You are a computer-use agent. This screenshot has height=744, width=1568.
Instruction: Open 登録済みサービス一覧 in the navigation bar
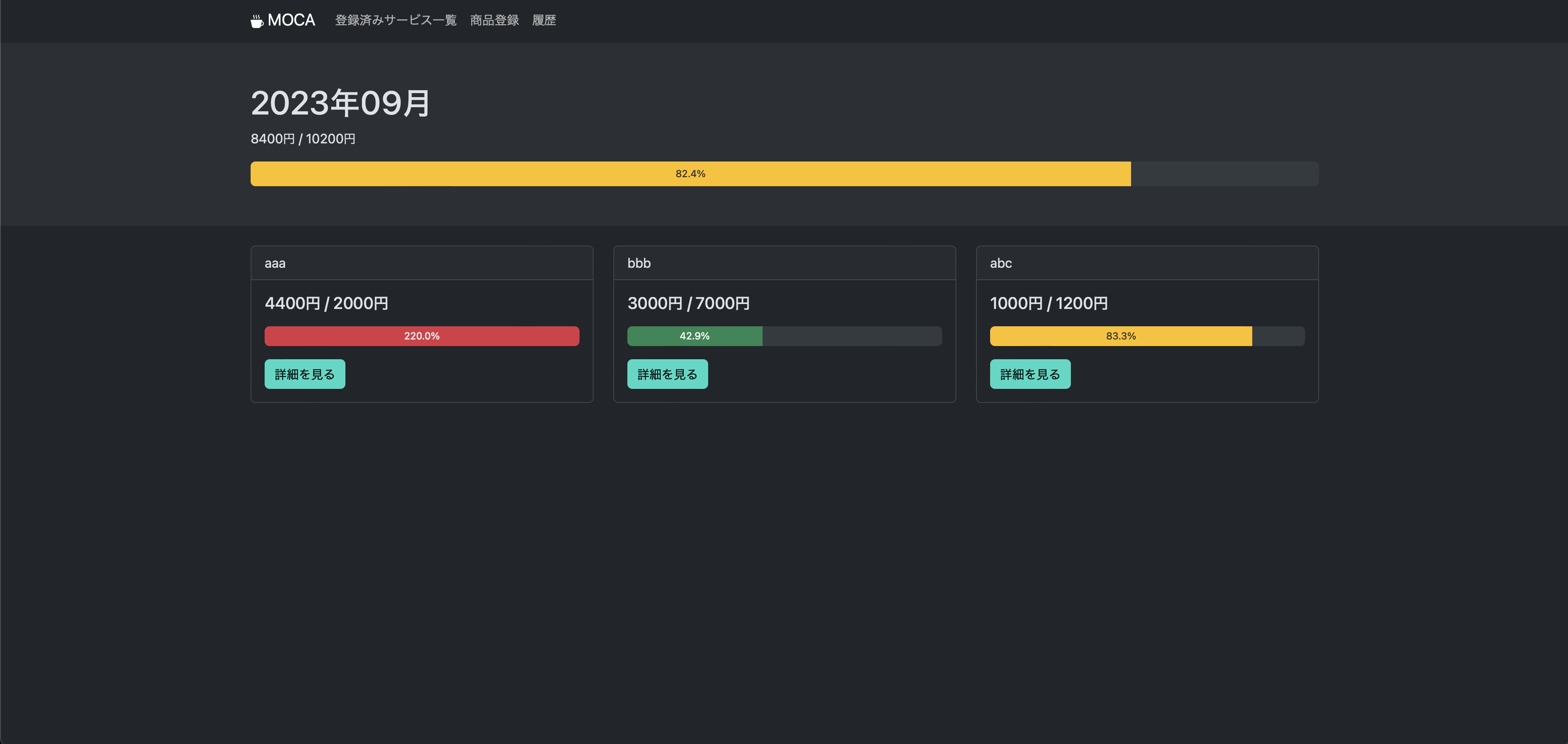click(x=396, y=20)
